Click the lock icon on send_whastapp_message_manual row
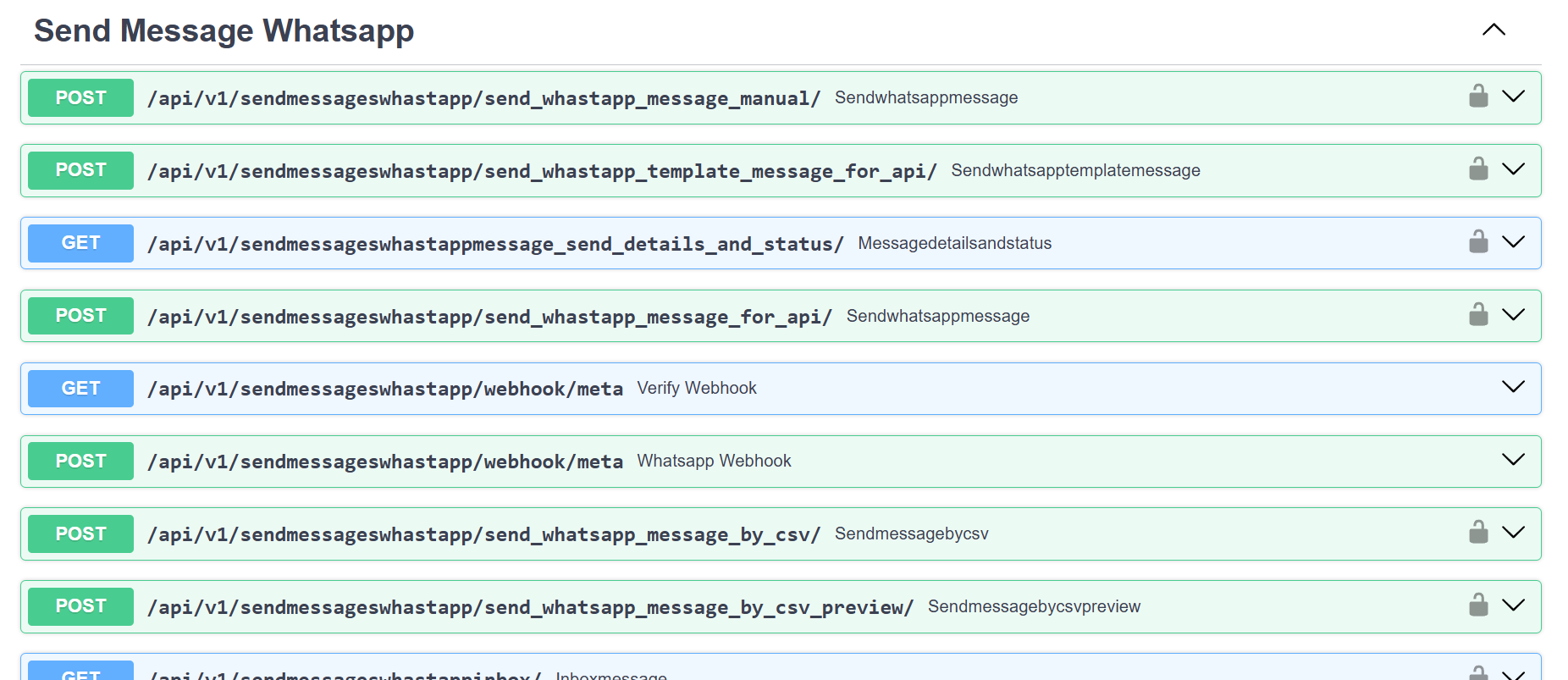 (1478, 97)
